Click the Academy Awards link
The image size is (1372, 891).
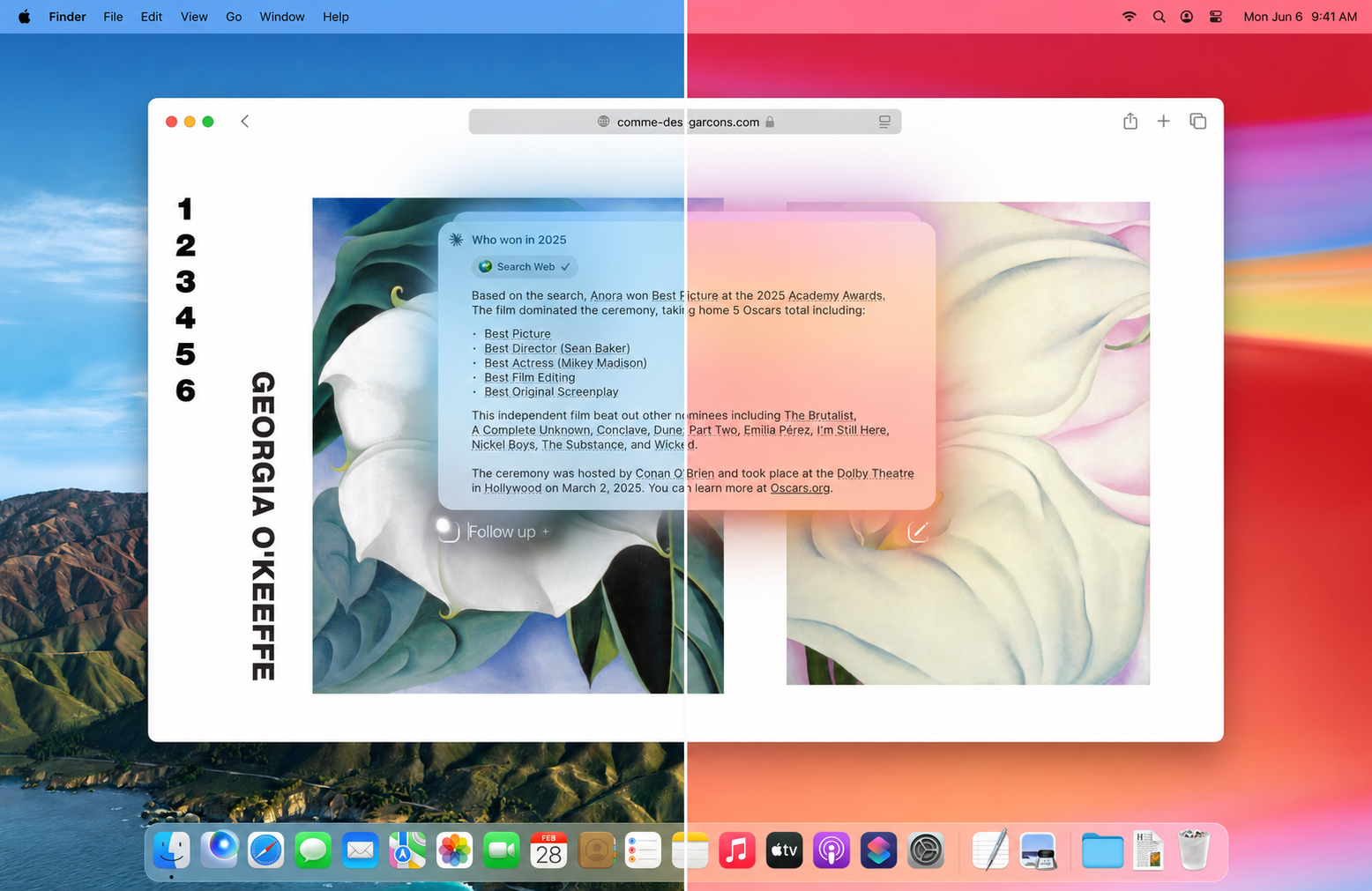[x=835, y=295]
